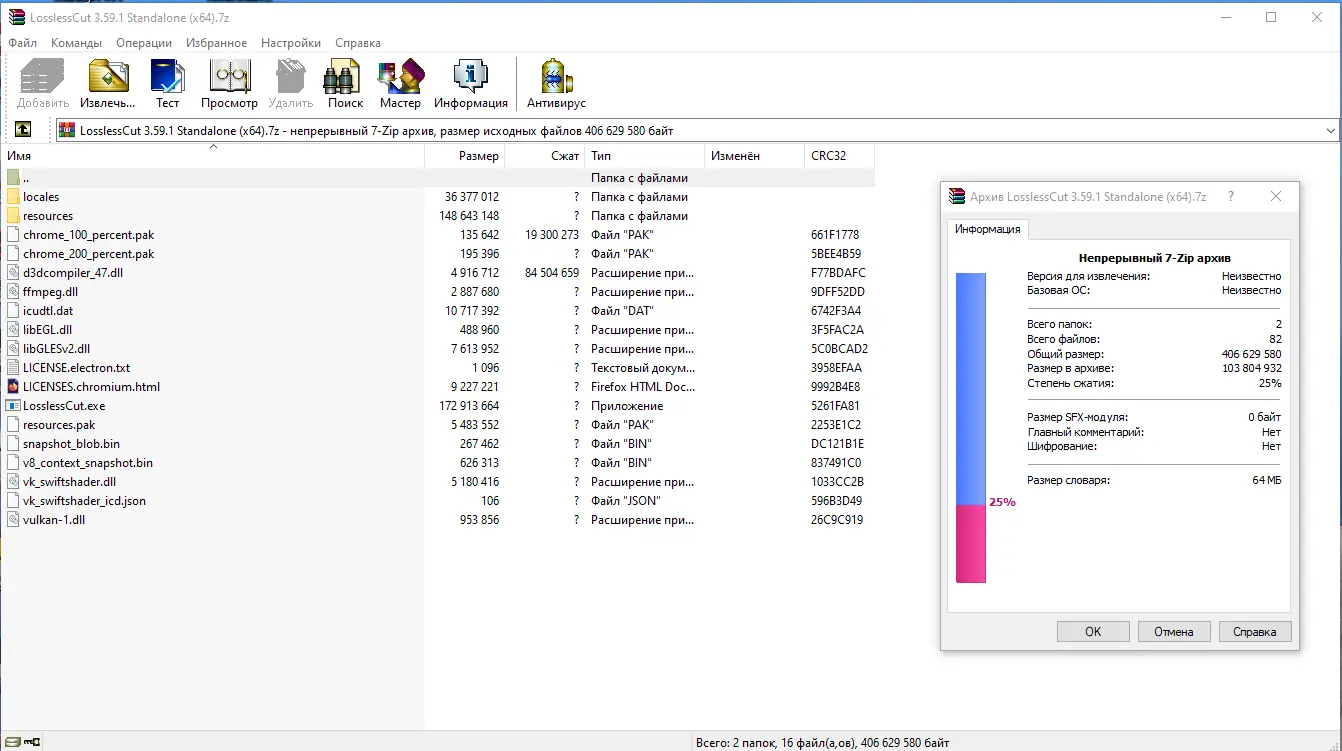Sort list by Имя column header
Screen dimensions: 1342x751
point(212,156)
